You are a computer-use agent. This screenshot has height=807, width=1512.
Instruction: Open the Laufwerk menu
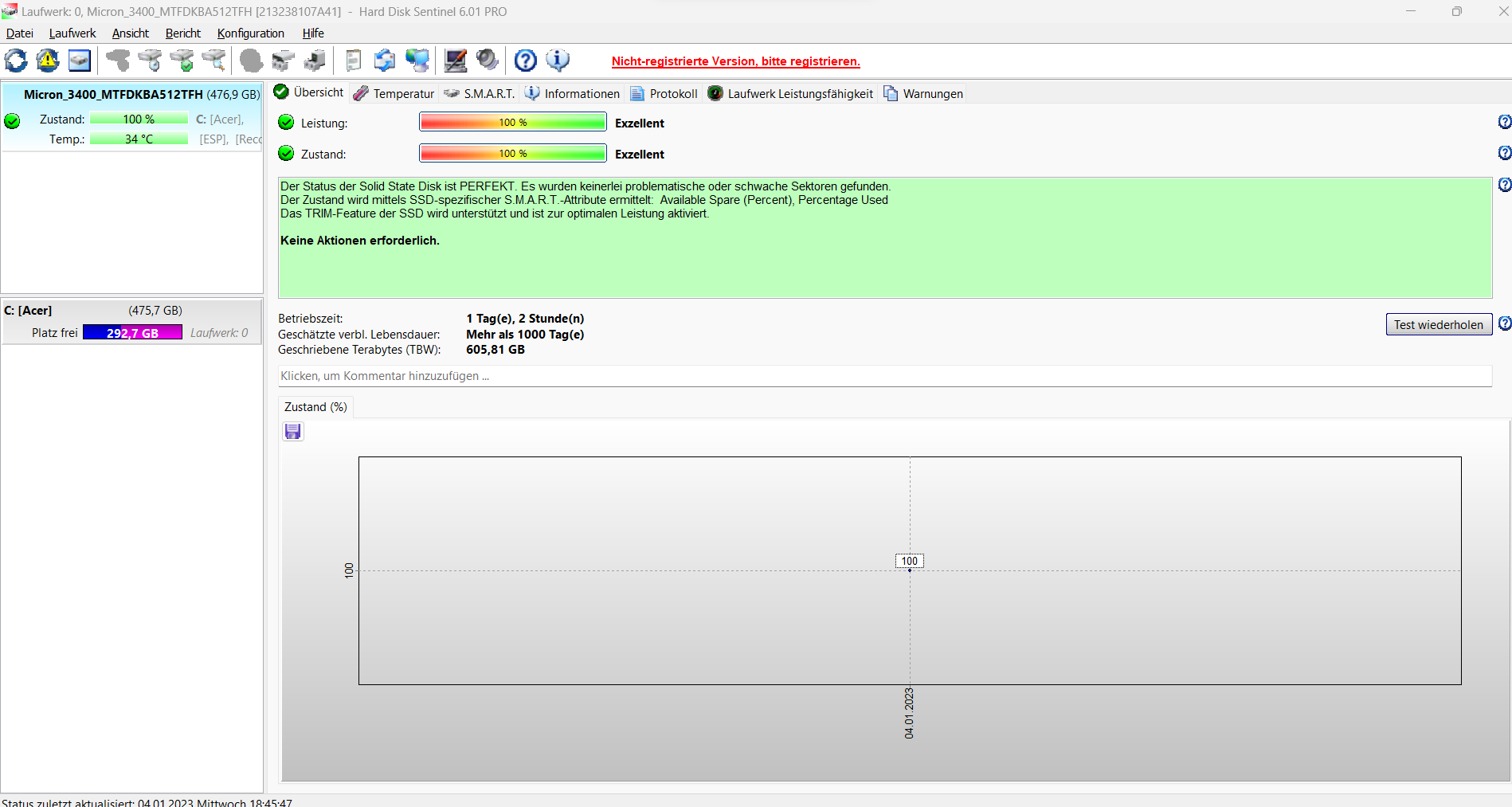(x=72, y=33)
